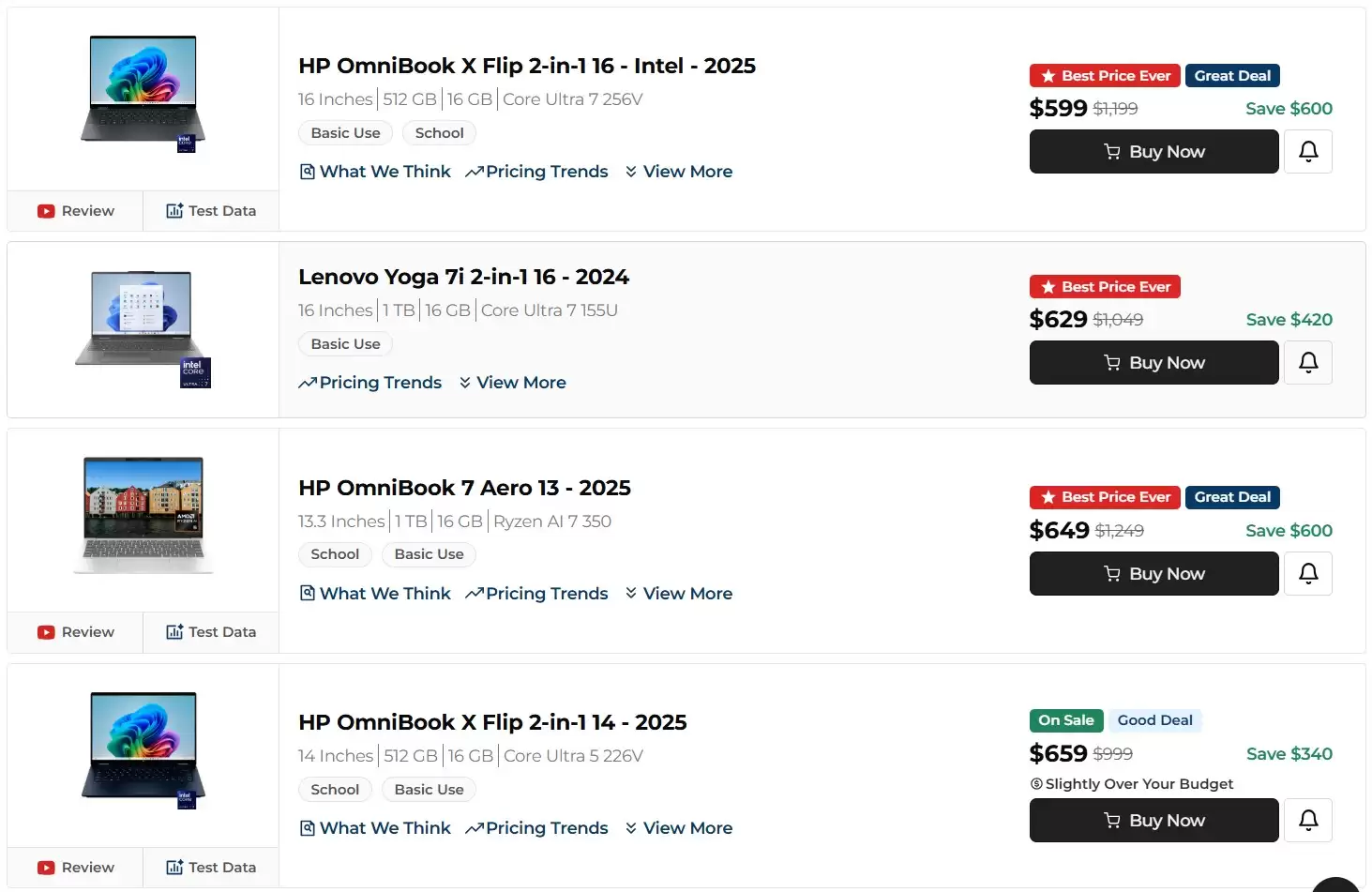Open Test Data for HP OmniBook 7 Aero 13
The width and height of the screenshot is (1372, 892).
coord(211,632)
